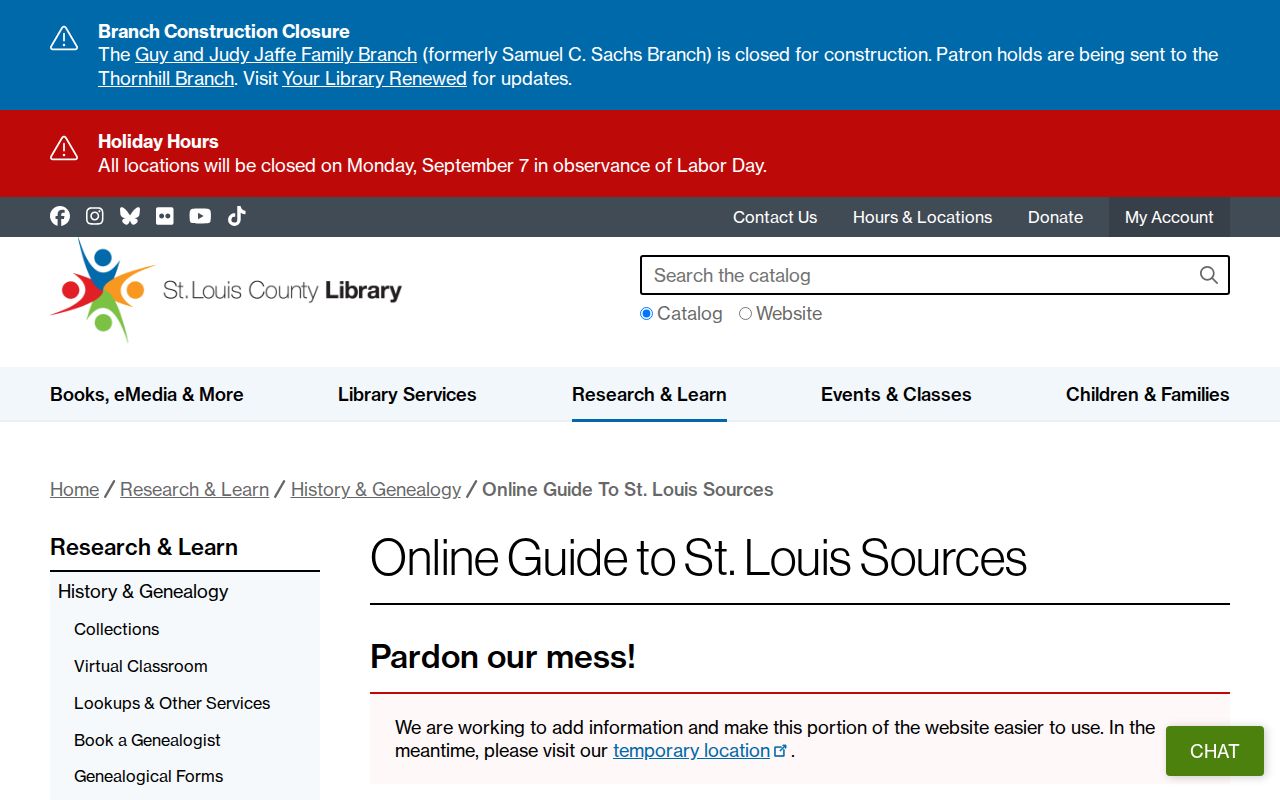Select the Catalog search radio button
1280x800 pixels.
pyautogui.click(x=646, y=314)
